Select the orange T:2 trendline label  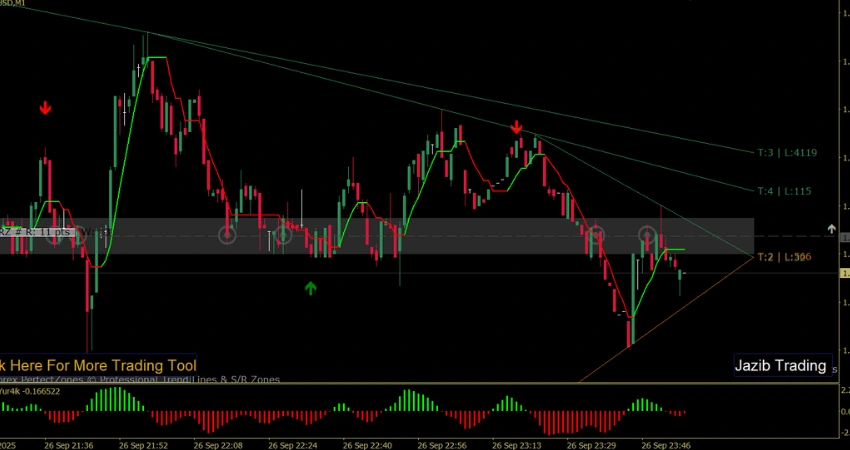coord(783,258)
